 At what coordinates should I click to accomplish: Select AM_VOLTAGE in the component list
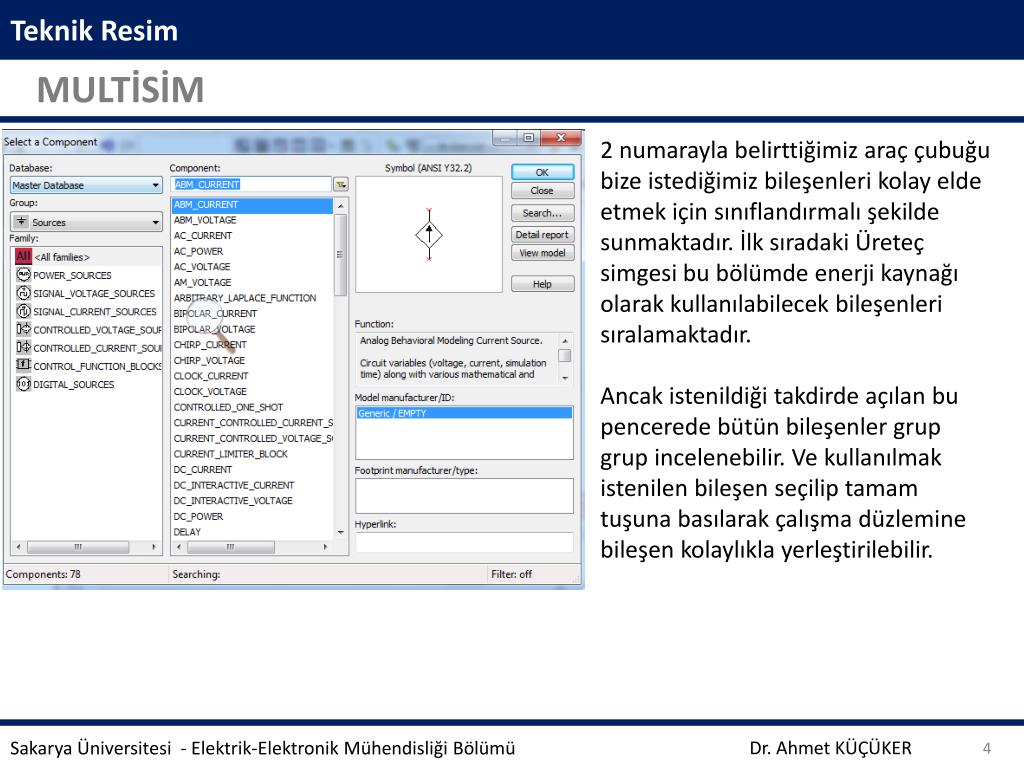tap(252, 283)
